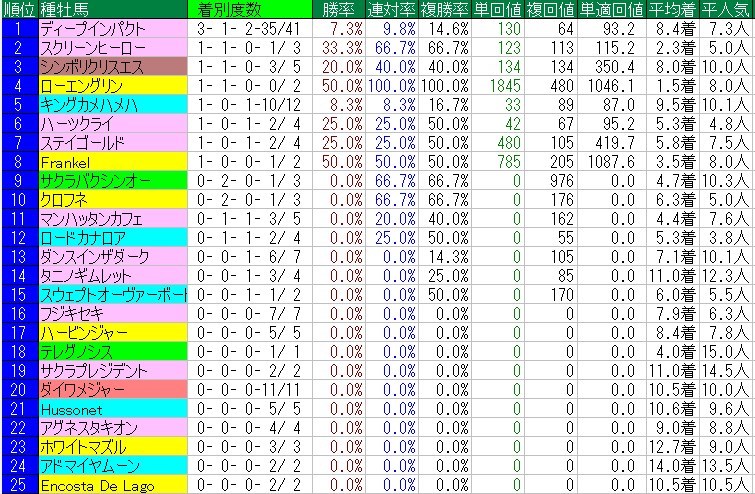Click the 350.4 value in シンボリクリスエス row

[x=612, y=66]
